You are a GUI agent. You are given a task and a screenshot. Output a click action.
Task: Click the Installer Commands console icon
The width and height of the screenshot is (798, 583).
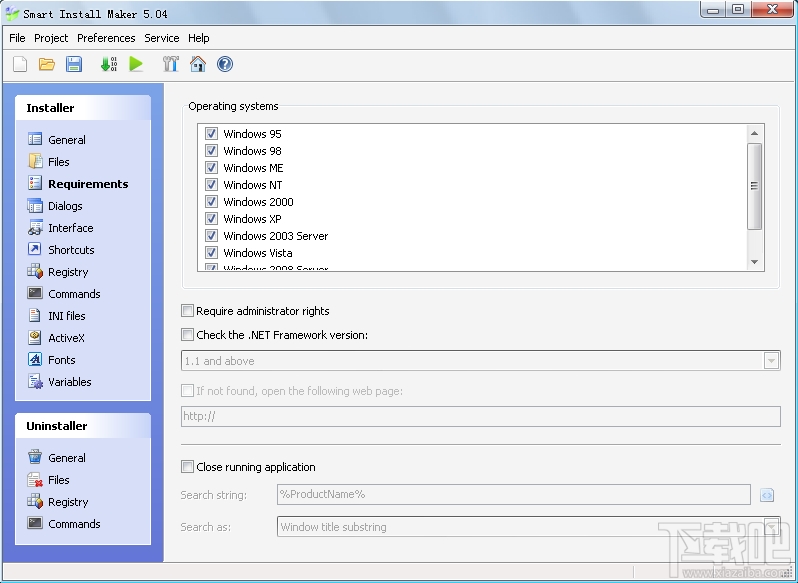point(35,293)
